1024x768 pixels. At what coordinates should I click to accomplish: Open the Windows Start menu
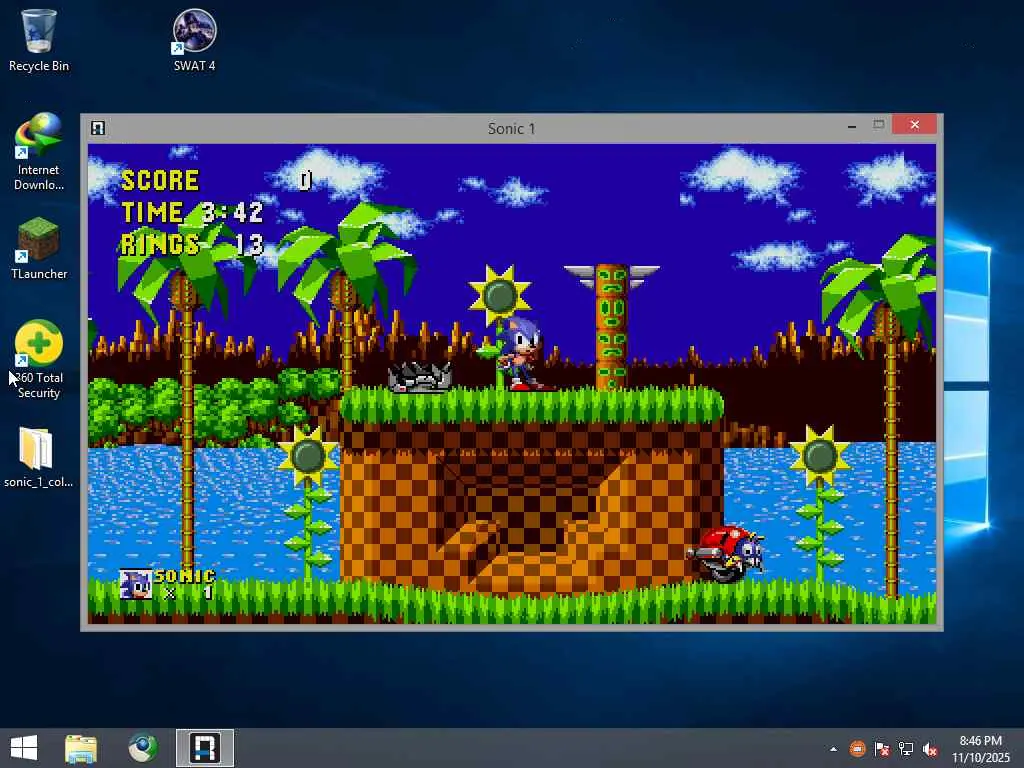pos(24,748)
